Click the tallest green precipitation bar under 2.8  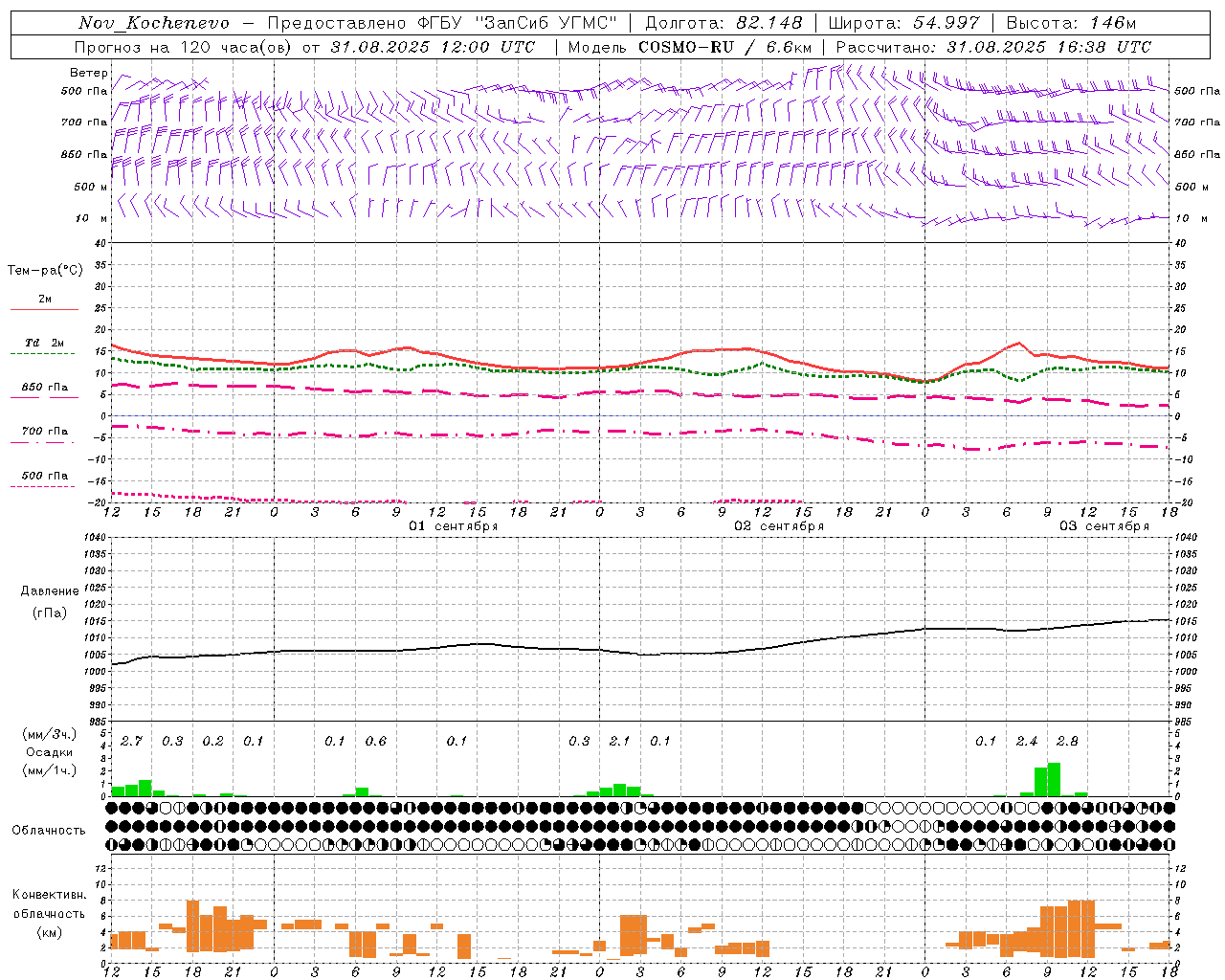[x=1054, y=779]
